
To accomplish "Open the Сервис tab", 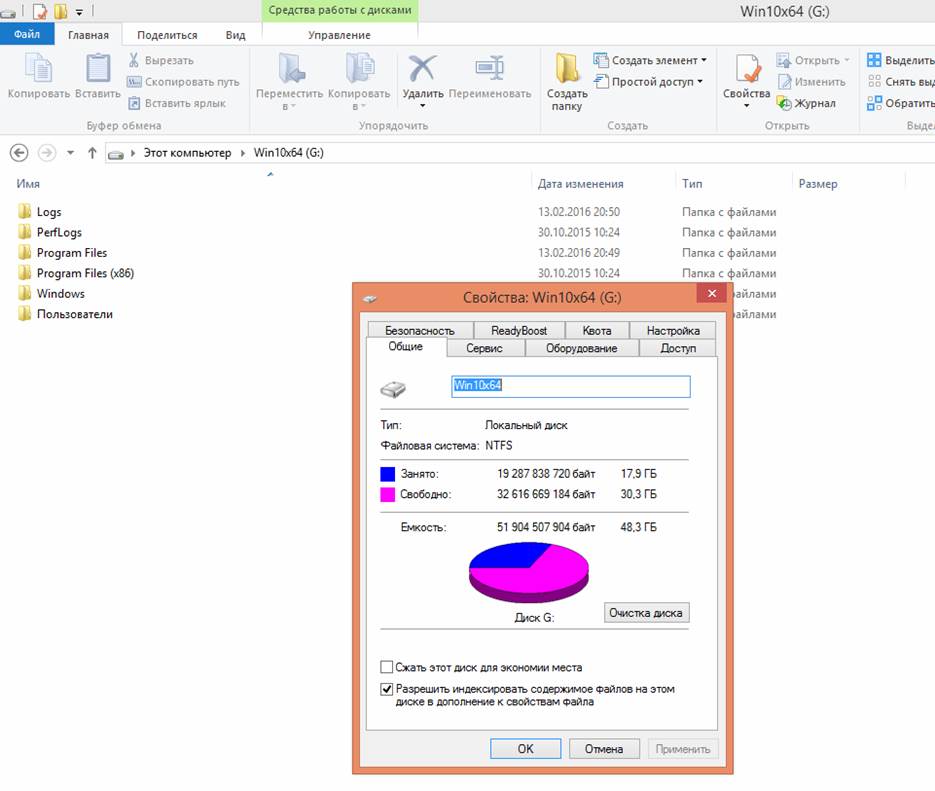I will (484, 348).
